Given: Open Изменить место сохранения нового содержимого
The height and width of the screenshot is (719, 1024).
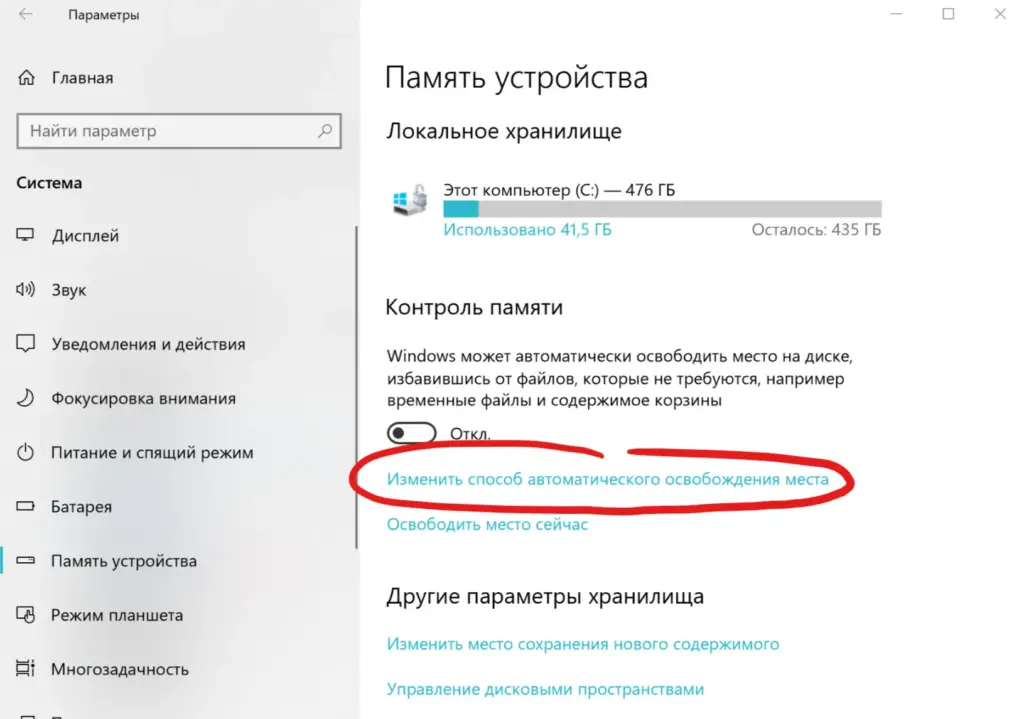Looking at the screenshot, I should 583,644.
